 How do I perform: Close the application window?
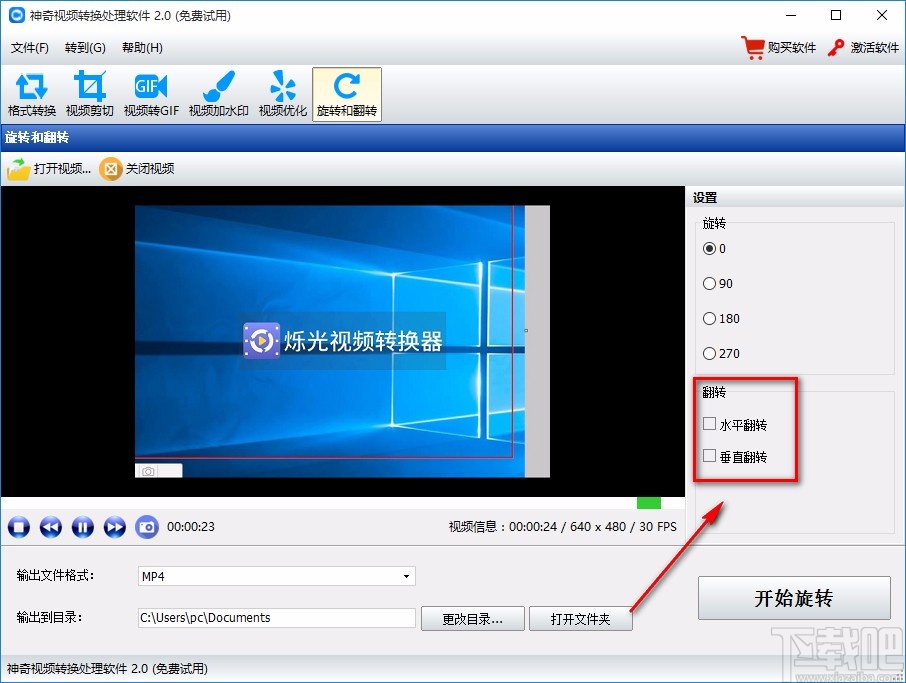882,16
